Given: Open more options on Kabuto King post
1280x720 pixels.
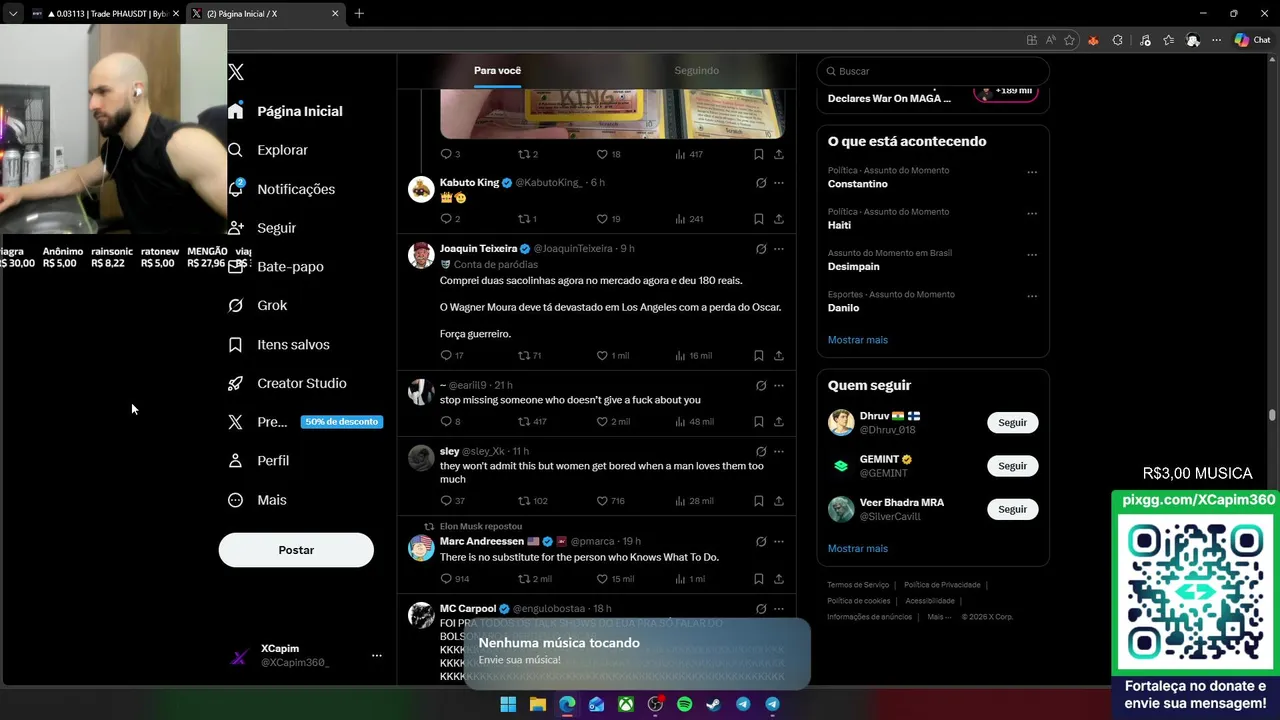Looking at the screenshot, I should 779,183.
